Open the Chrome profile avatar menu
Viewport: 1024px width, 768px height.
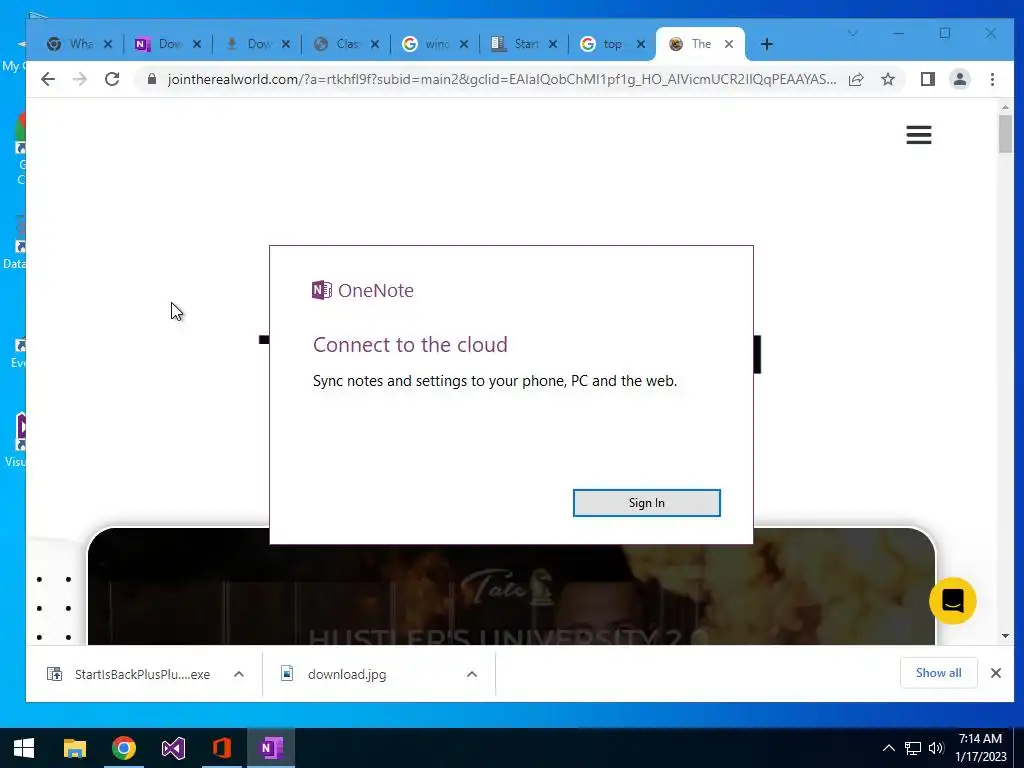point(960,79)
